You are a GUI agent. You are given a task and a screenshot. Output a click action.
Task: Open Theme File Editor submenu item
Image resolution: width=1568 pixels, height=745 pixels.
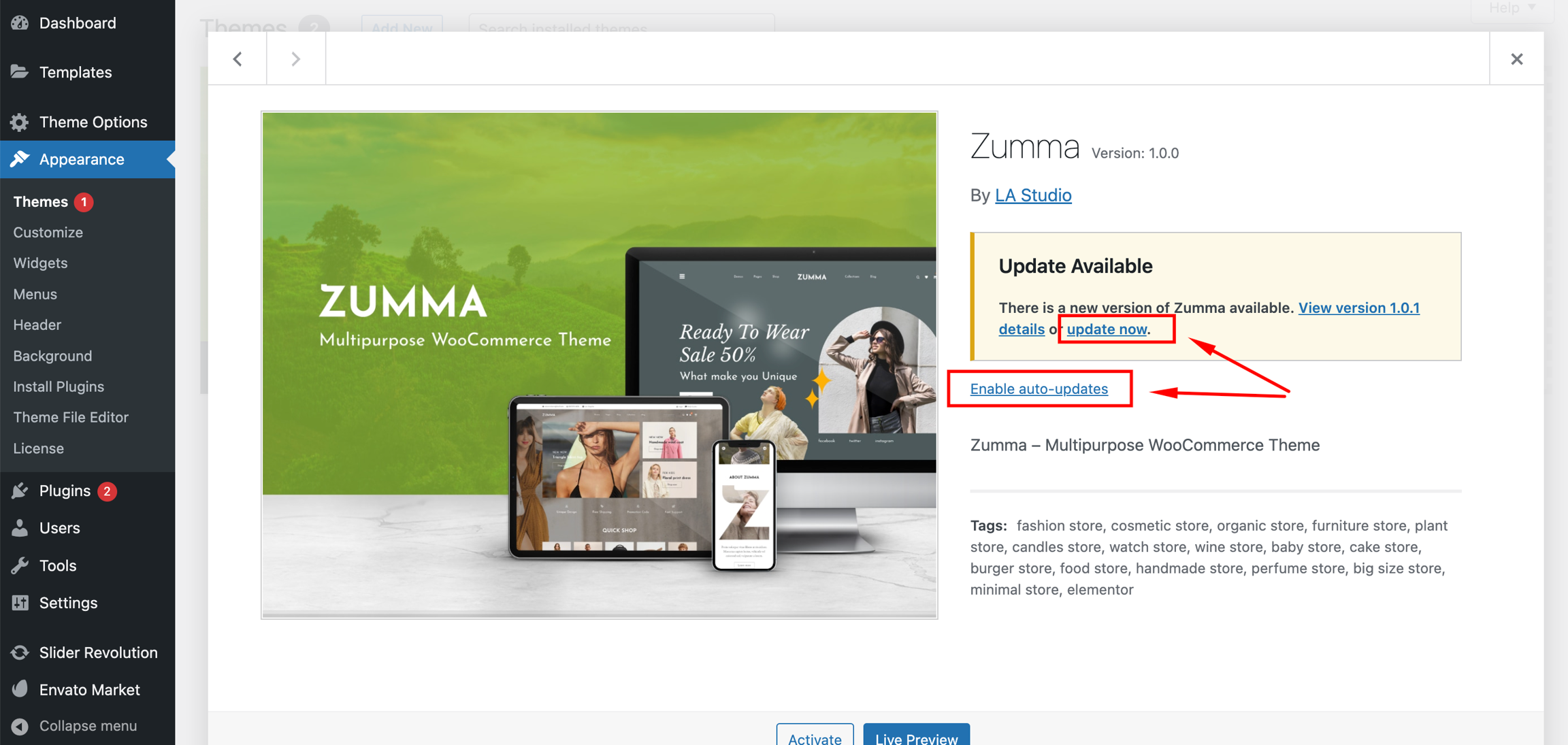coord(71,417)
